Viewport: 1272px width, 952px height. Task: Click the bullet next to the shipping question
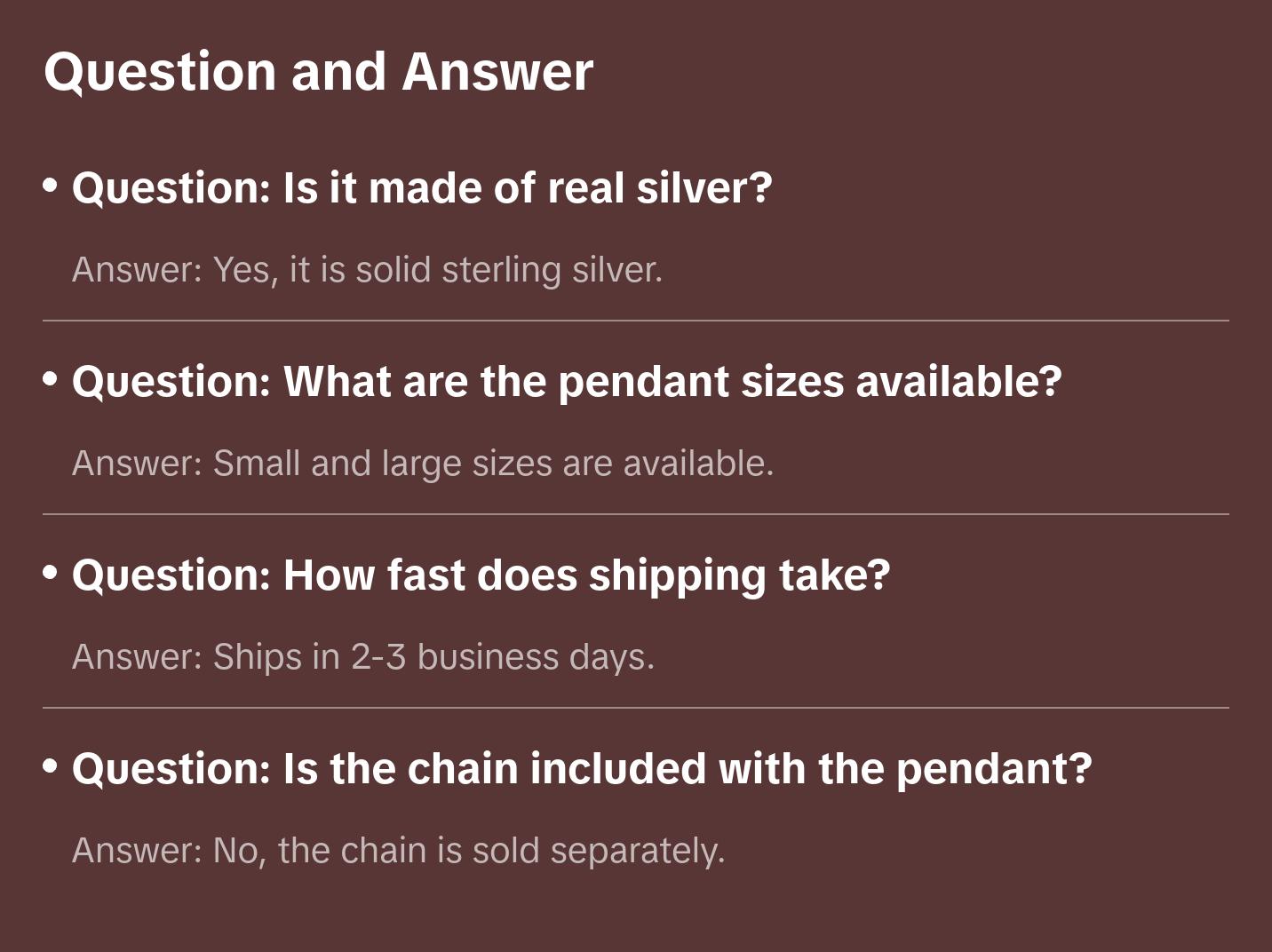click(51, 573)
